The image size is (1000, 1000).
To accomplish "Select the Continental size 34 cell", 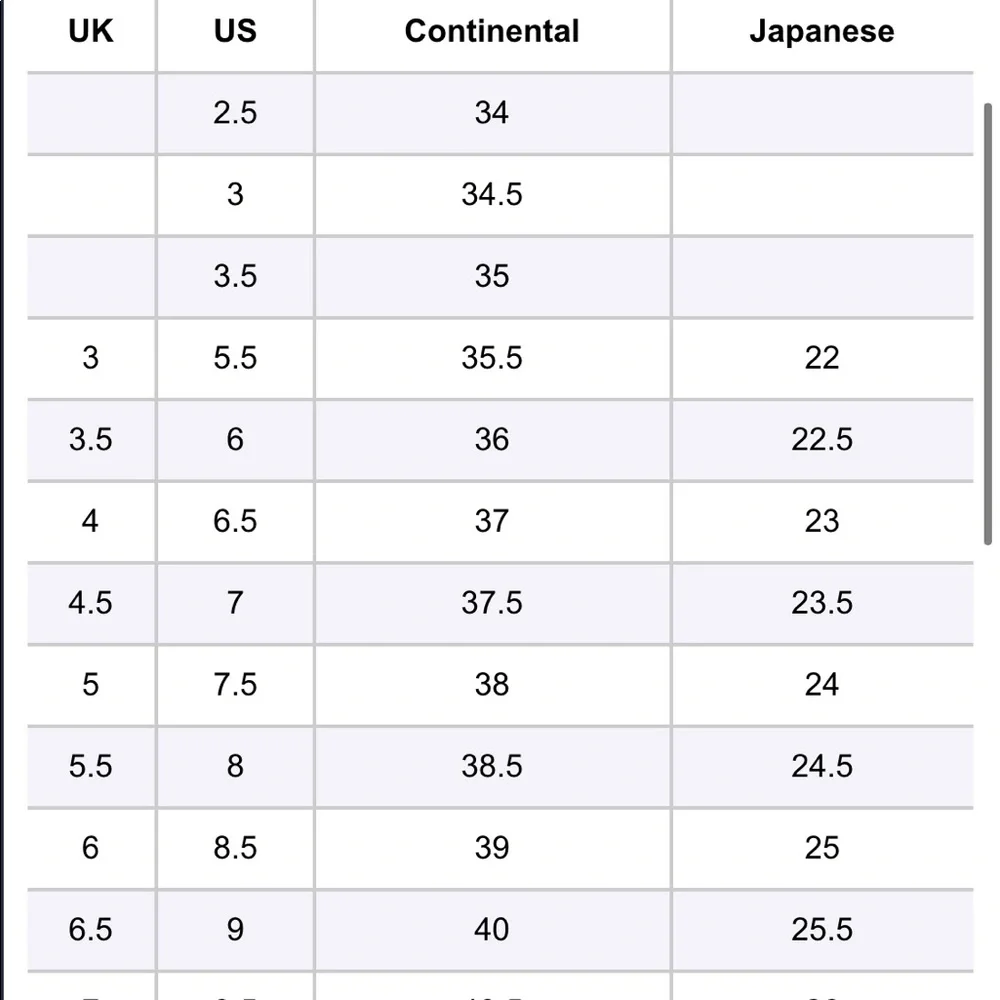I will pos(492,113).
